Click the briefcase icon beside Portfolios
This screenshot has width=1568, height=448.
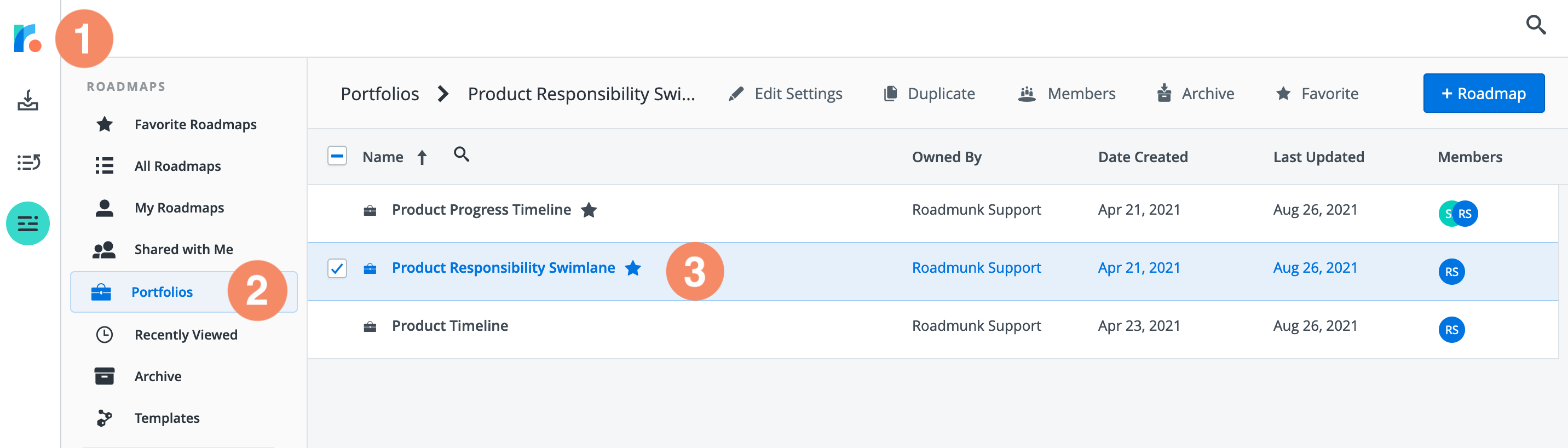(101, 292)
